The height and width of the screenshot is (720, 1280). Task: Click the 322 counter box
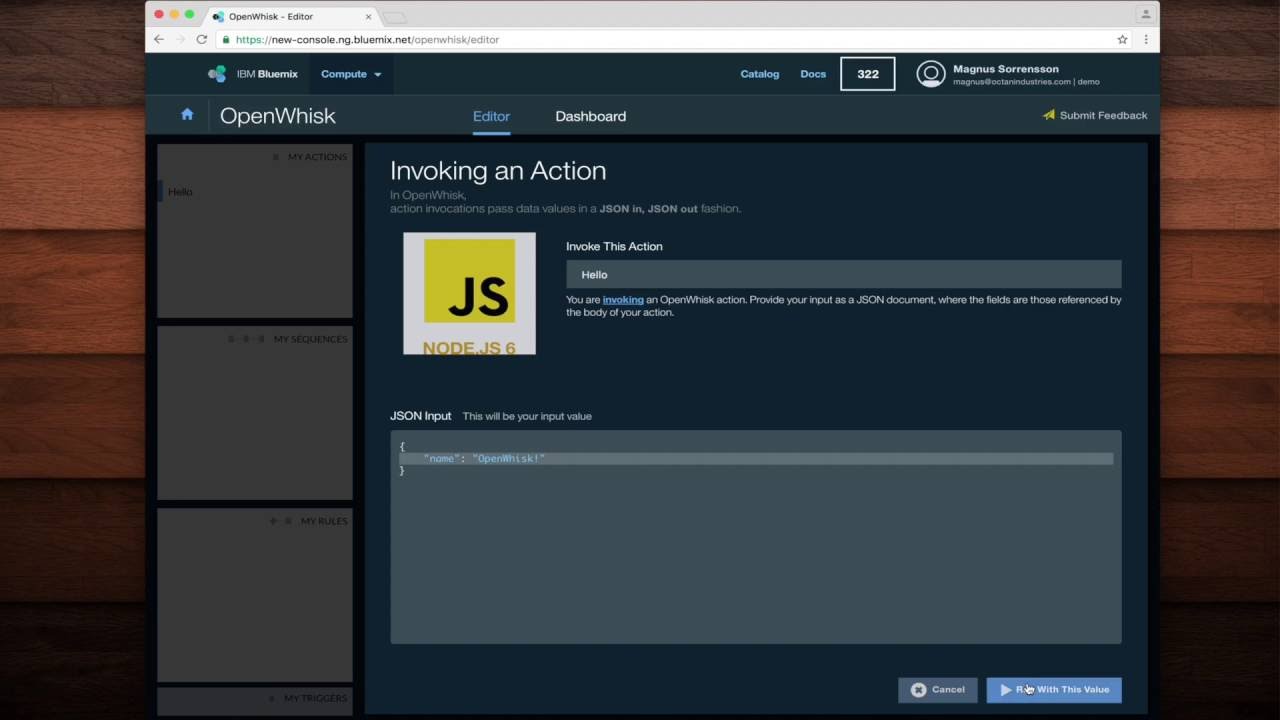pyautogui.click(x=868, y=74)
